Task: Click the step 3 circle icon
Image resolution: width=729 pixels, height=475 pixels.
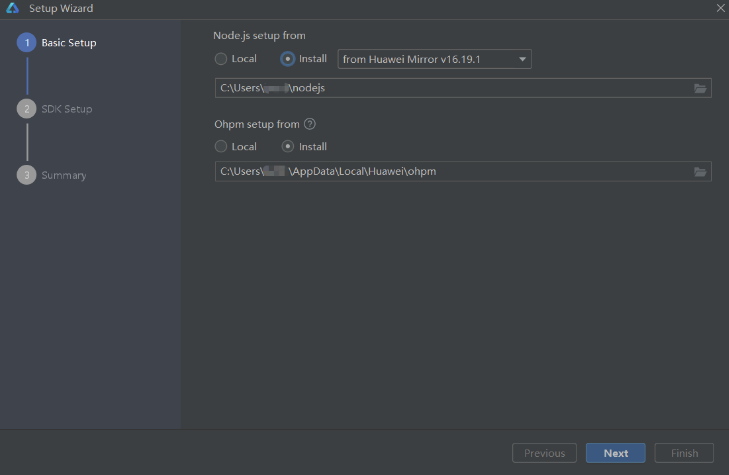Action: 27,175
